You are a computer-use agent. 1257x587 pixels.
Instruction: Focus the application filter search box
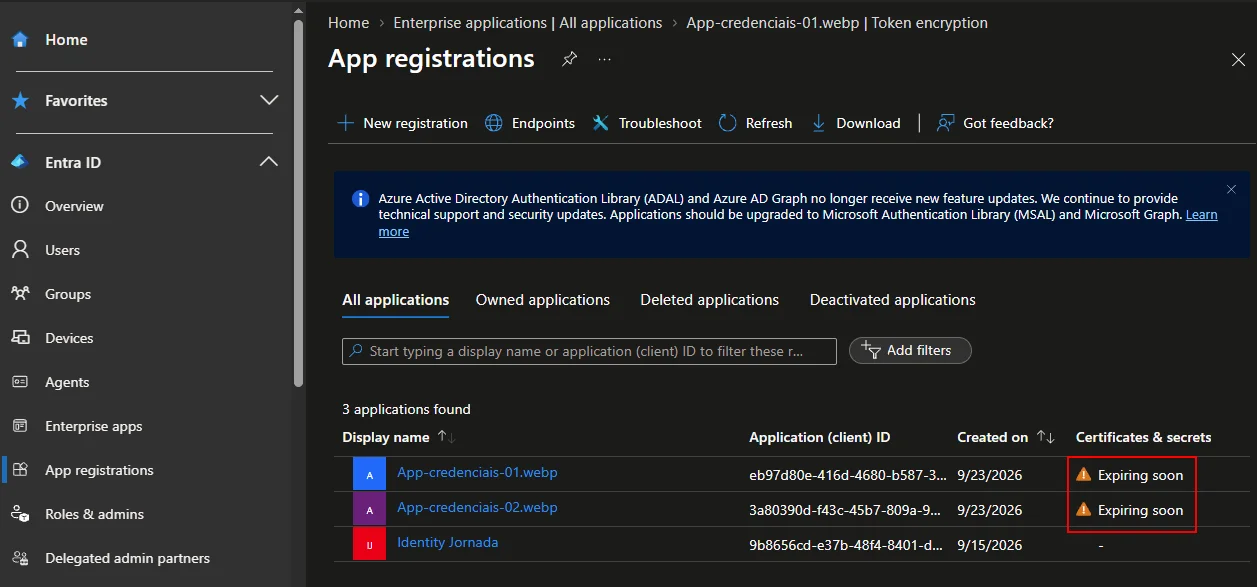point(589,351)
